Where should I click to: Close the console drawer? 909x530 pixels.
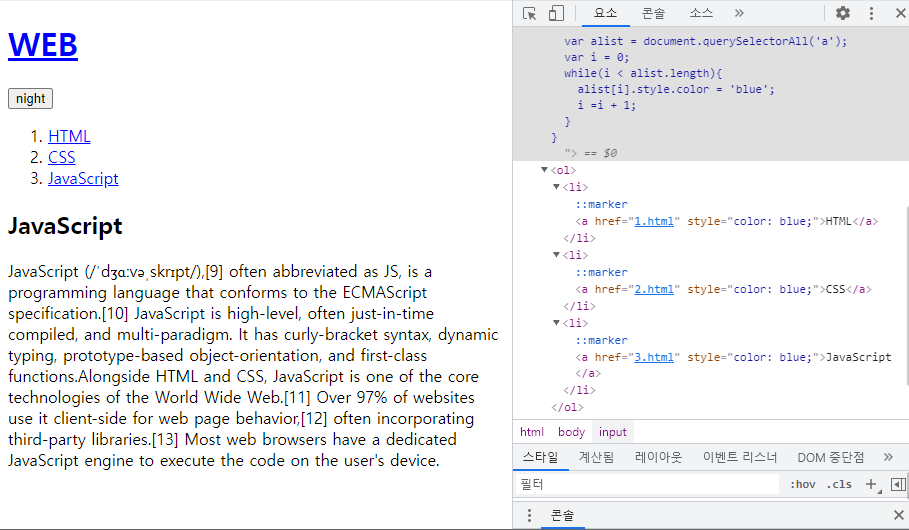pos(899,515)
